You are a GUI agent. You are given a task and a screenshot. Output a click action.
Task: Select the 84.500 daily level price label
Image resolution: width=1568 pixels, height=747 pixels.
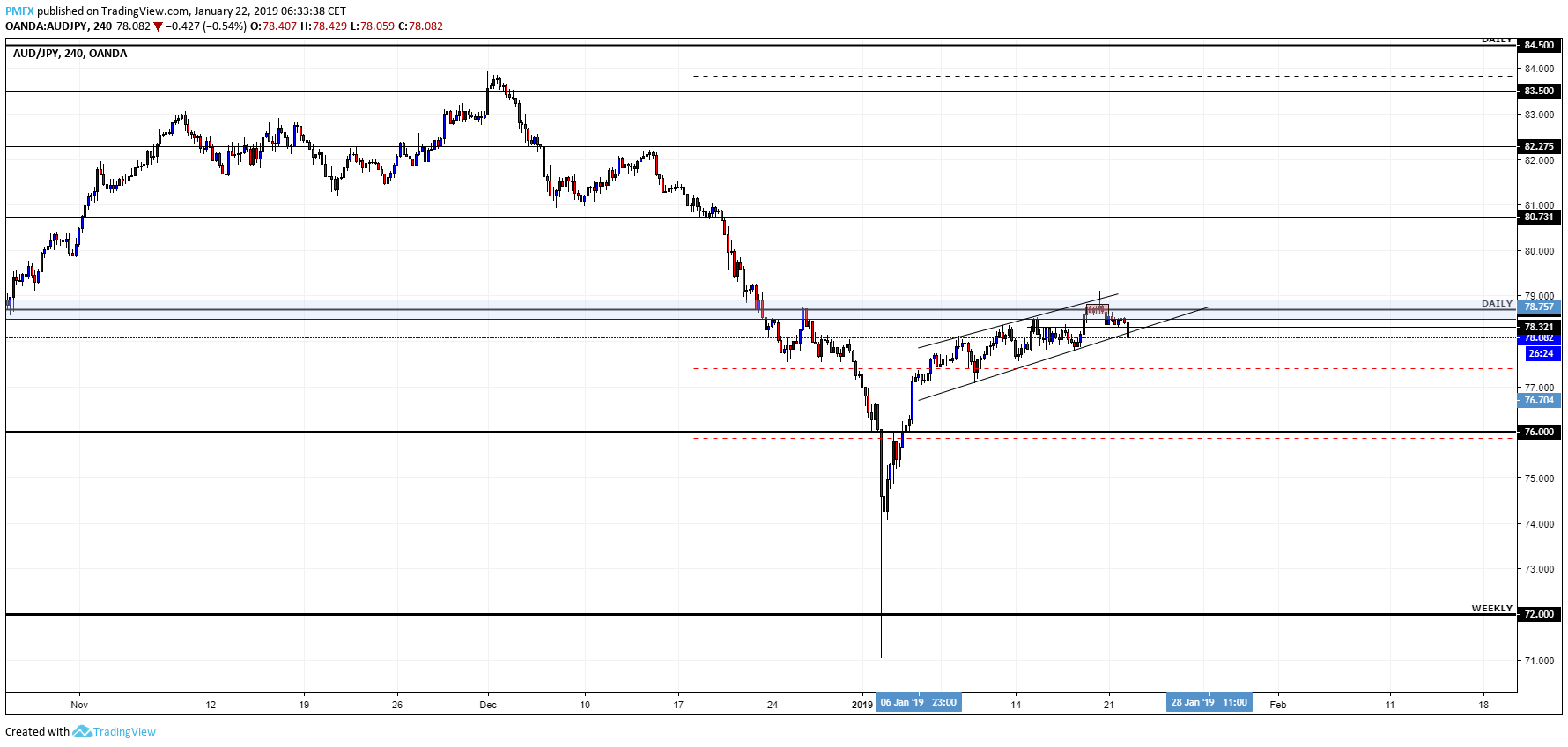1539,45
